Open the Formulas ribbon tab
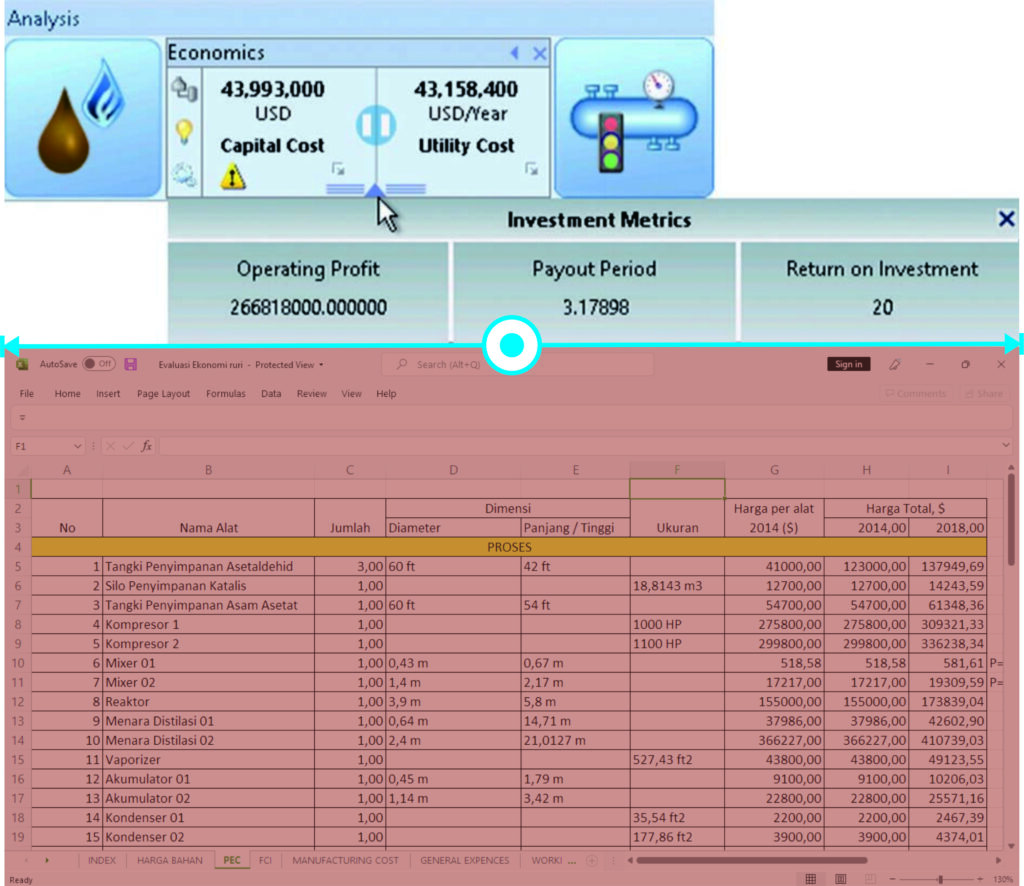This screenshot has width=1024, height=886. (x=225, y=393)
